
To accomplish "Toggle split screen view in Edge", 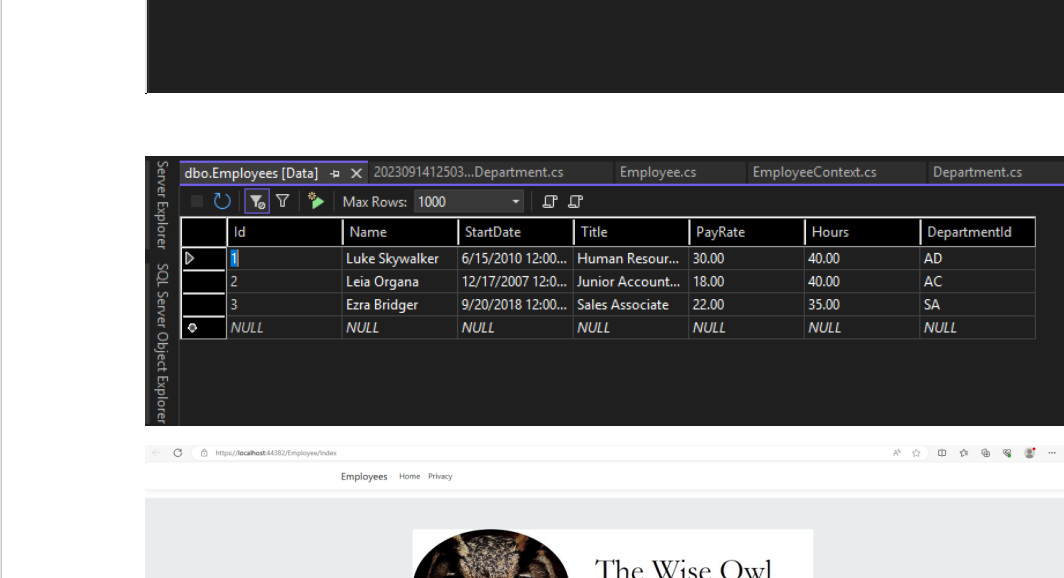I will [942, 451].
